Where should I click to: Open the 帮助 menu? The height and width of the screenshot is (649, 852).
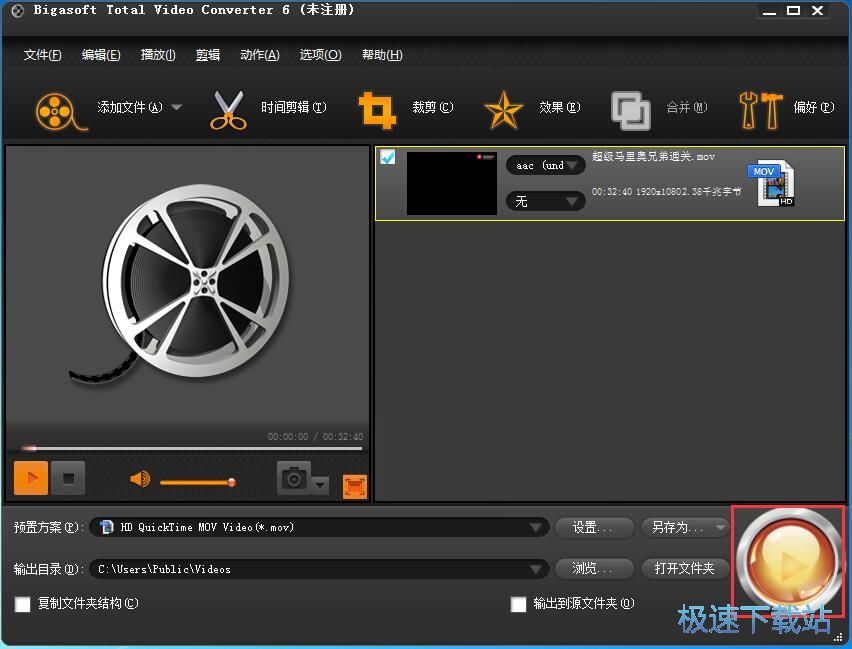(381, 55)
